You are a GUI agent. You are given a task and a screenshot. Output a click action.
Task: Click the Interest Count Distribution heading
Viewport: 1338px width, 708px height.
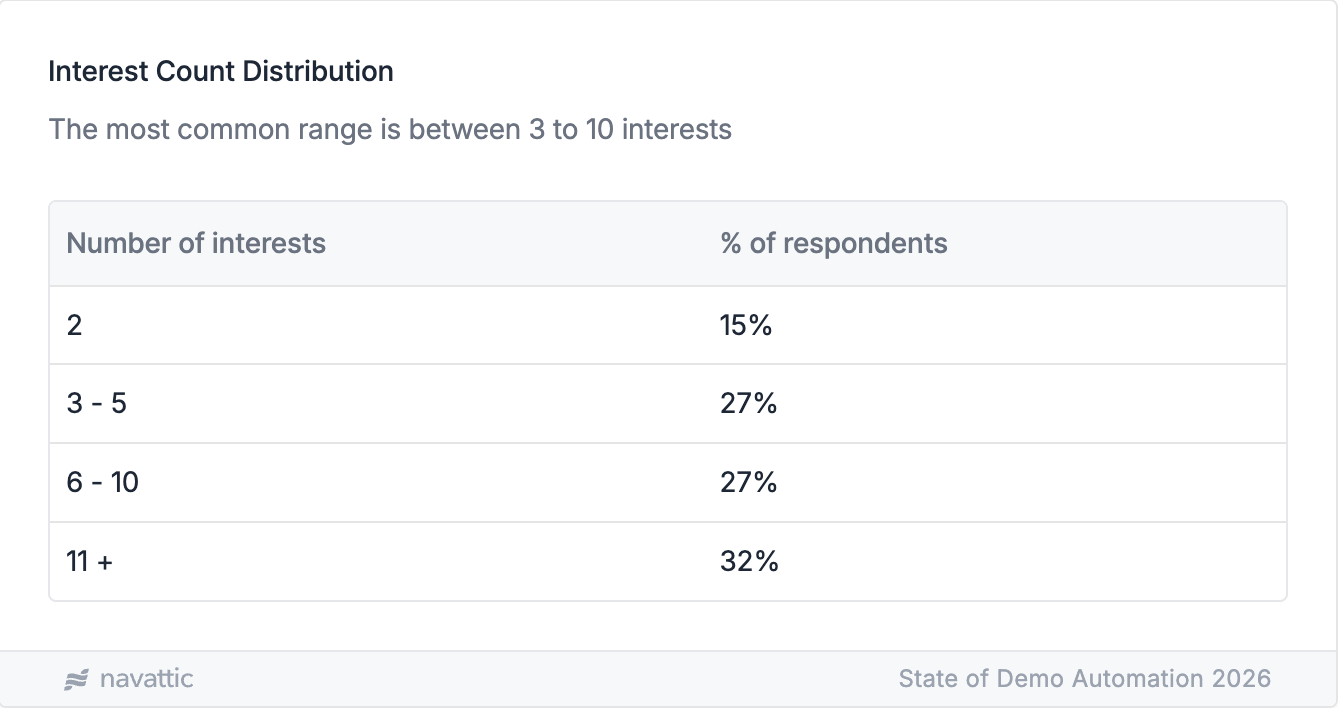221,72
